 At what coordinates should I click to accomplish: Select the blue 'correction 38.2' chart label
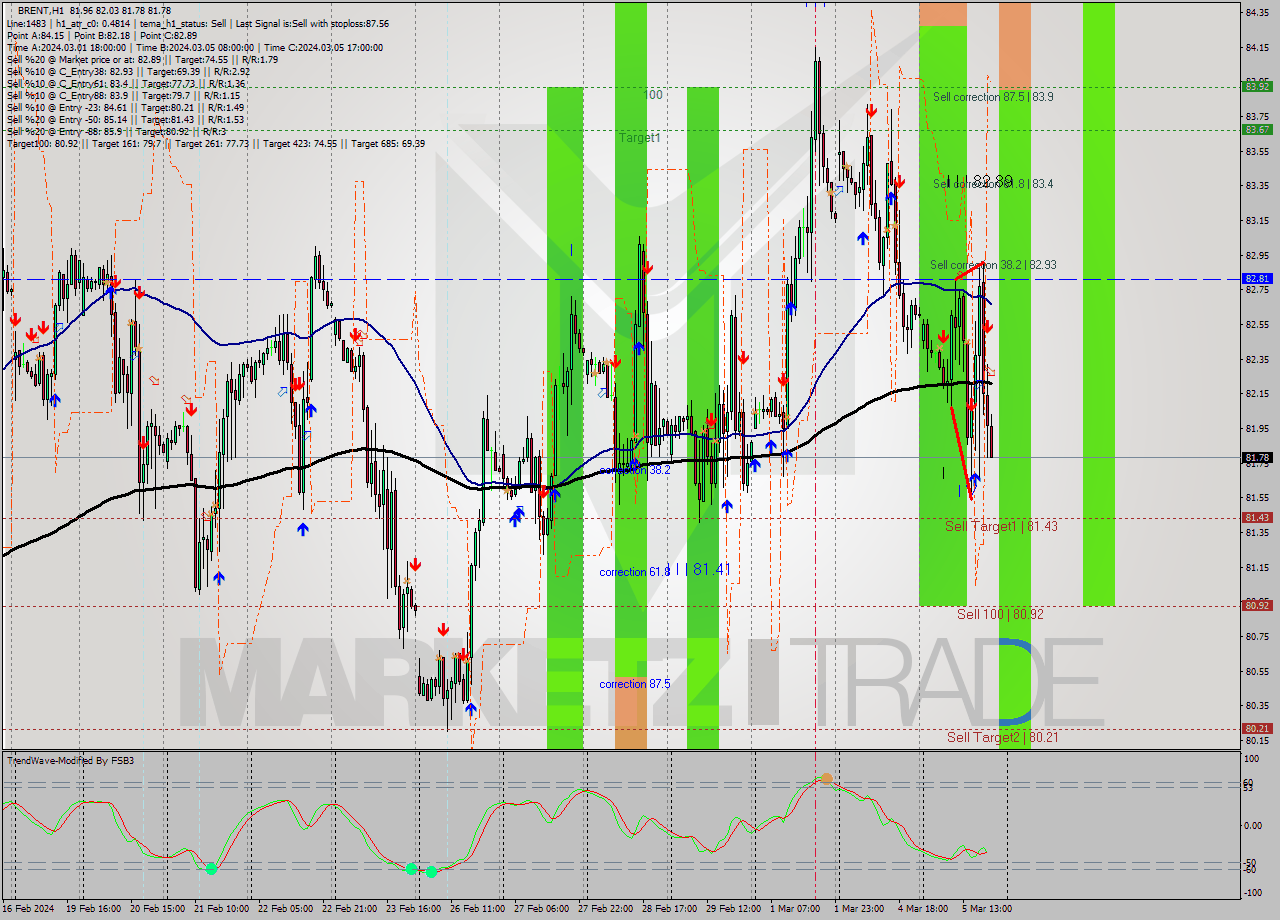(x=635, y=469)
